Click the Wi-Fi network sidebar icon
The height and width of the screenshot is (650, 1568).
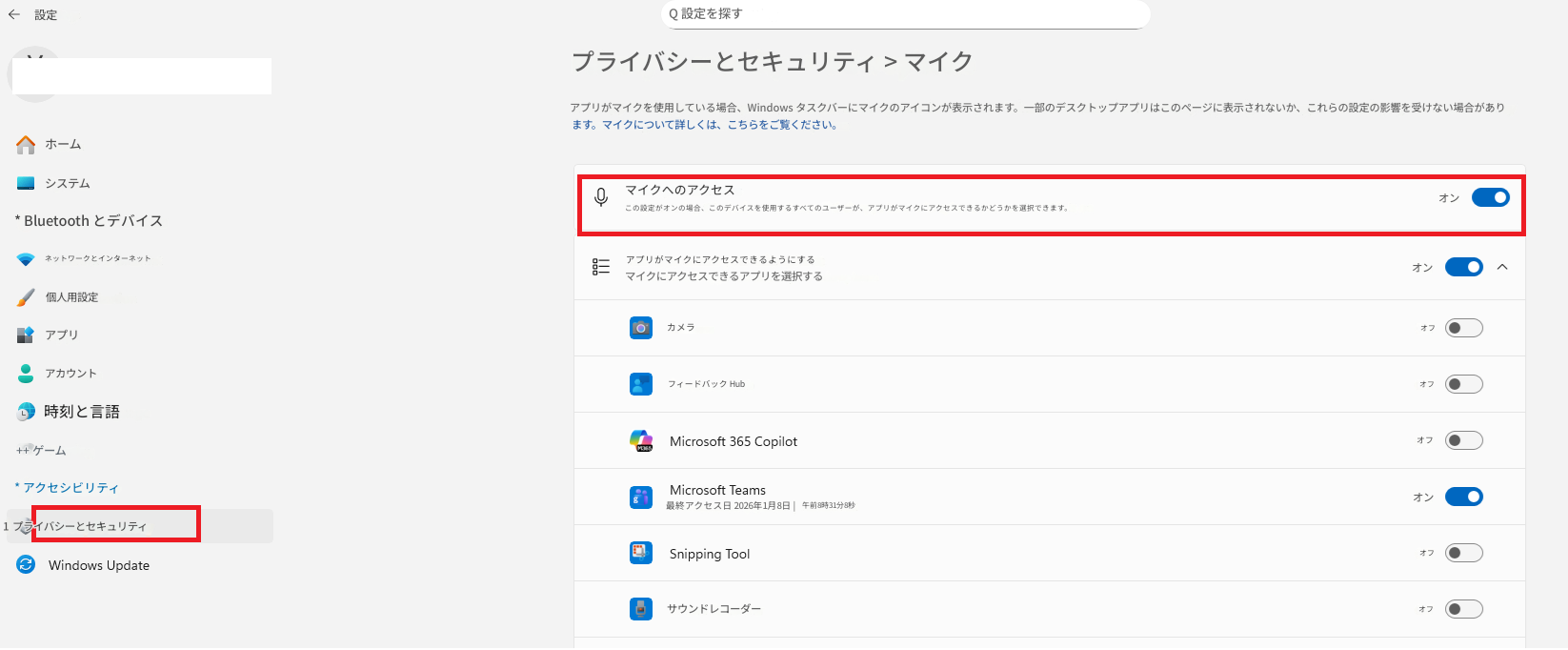[x=26, y=259]
